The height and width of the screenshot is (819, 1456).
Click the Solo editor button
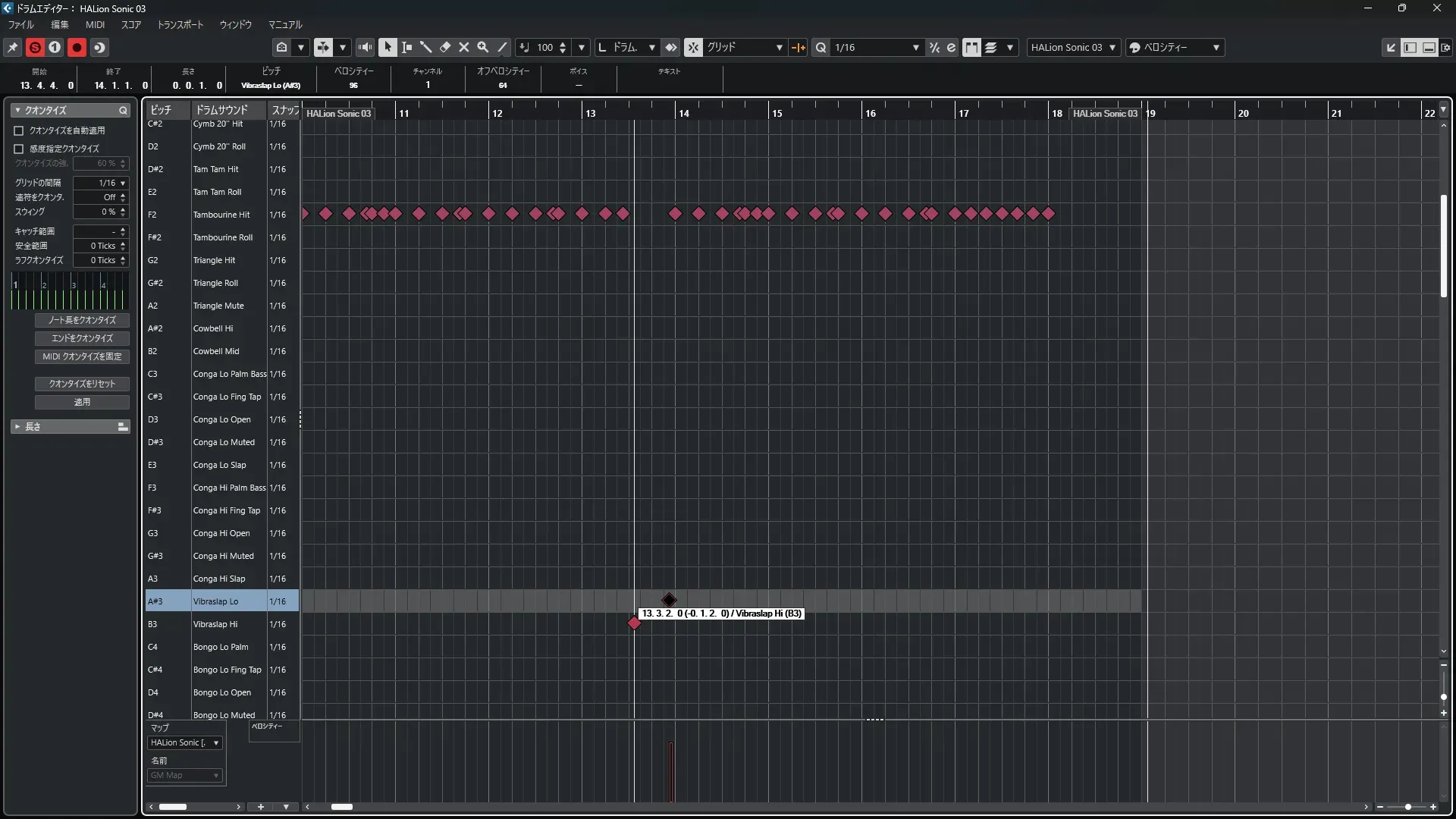pyautogui.click(x=35, y=47)
